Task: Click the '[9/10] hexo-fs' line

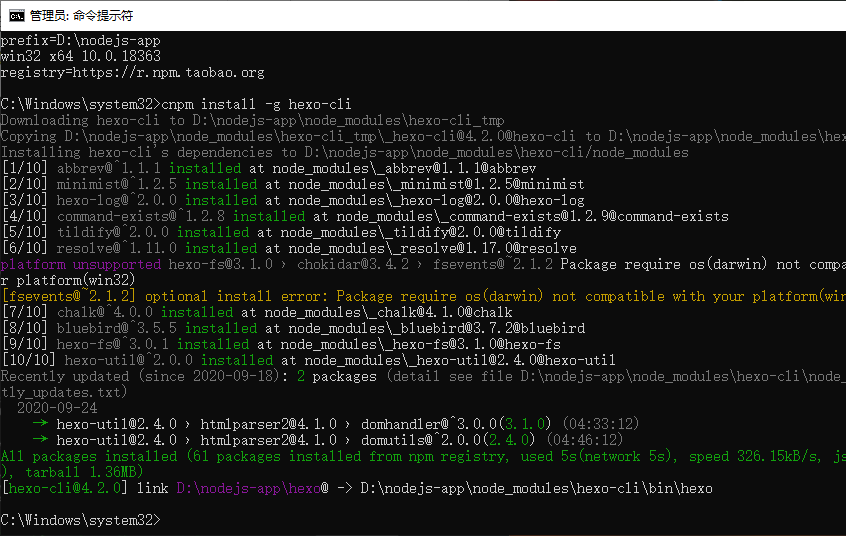Action: pos(281,344)
